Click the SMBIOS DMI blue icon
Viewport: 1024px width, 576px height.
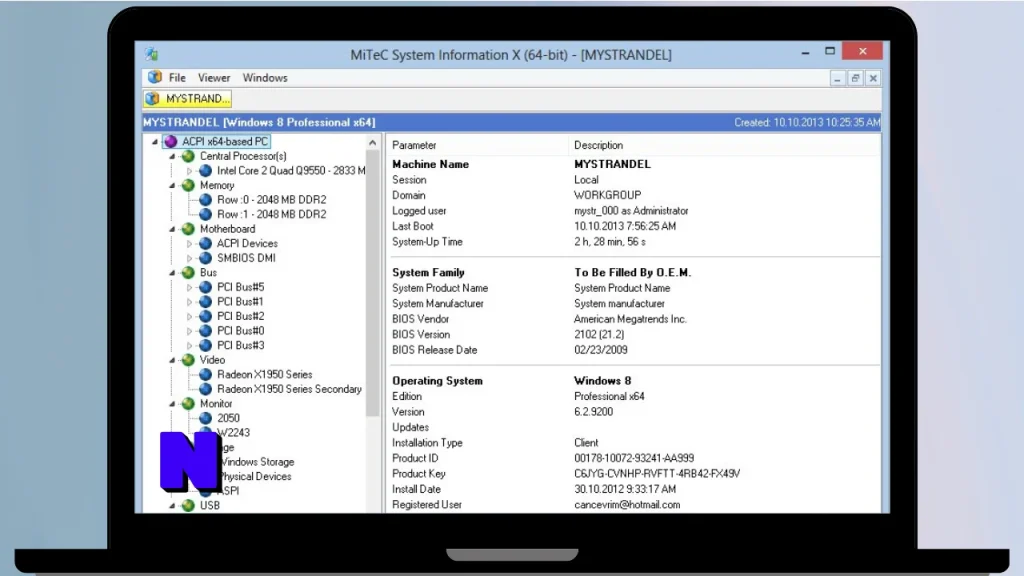tap(205, 258)
